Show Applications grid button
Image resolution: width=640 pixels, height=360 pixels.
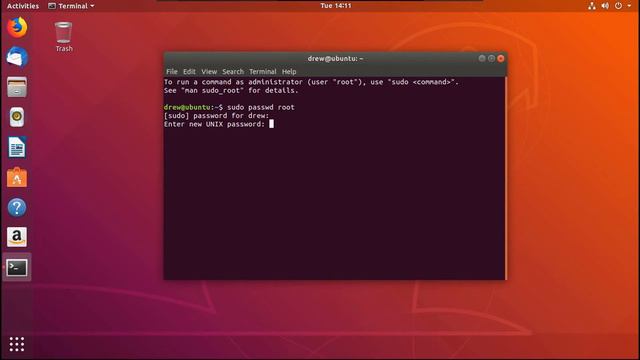(17, 344)
